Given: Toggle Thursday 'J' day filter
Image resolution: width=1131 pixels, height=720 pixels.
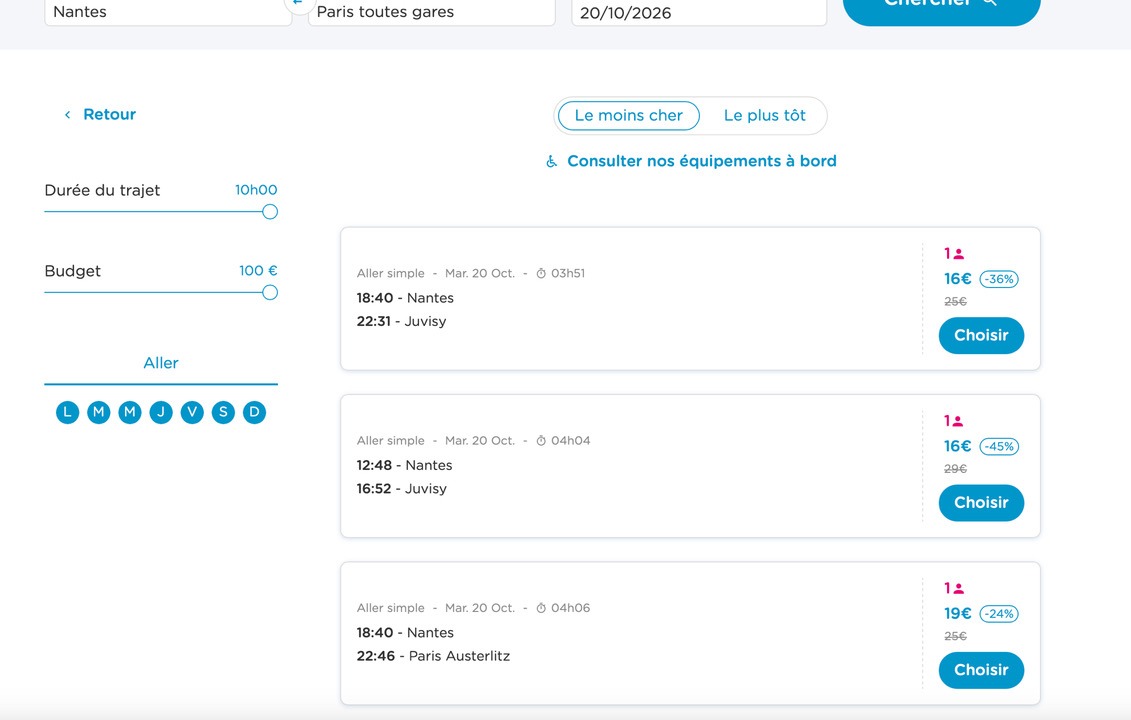Looking at the screenshot, I should tap(161, 412).
